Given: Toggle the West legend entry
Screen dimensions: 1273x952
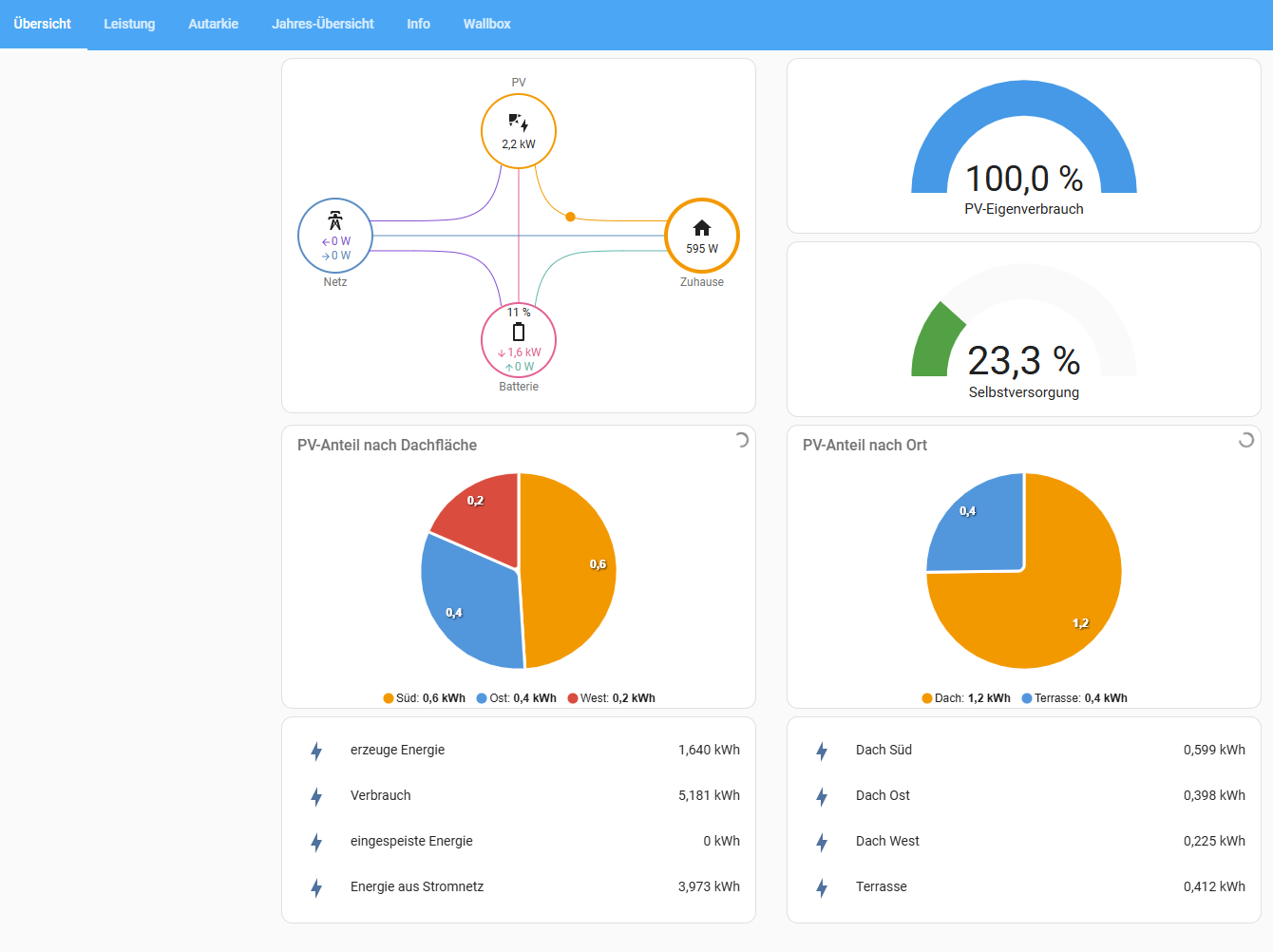Looking at the screenshot, I should [x=612, y=698].
